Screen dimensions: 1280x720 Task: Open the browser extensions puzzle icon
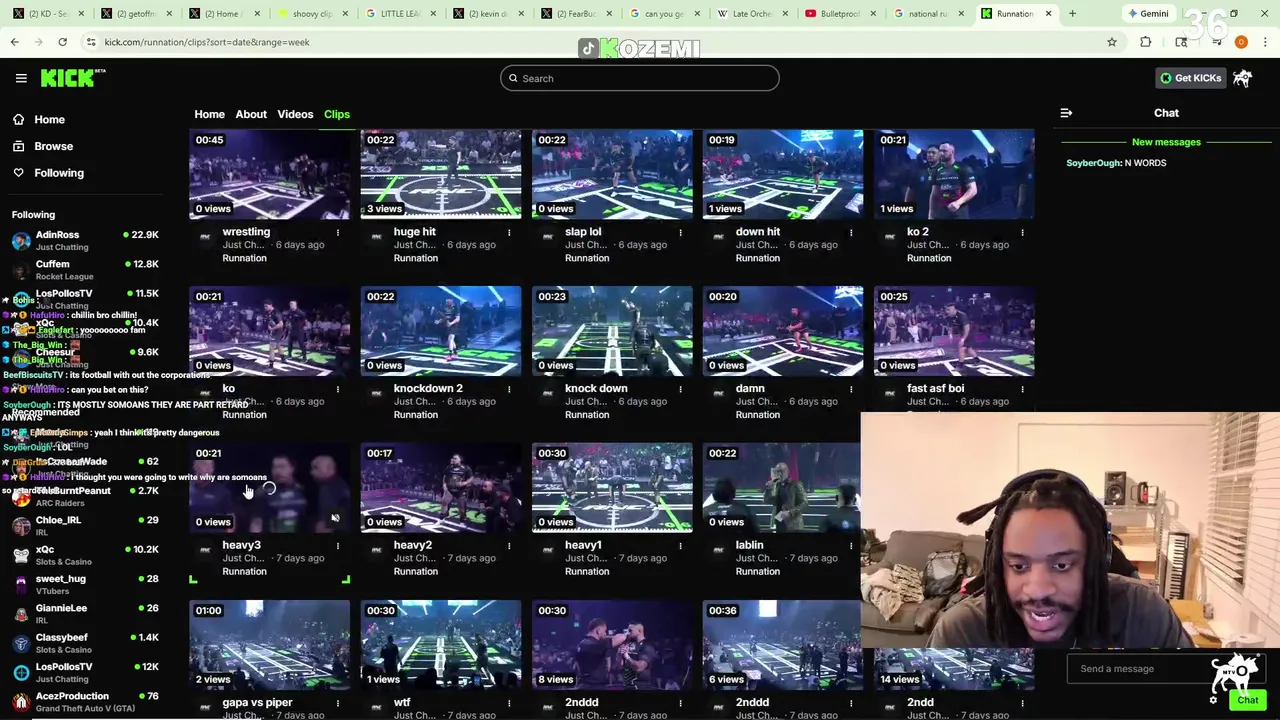pos(1146,42)
